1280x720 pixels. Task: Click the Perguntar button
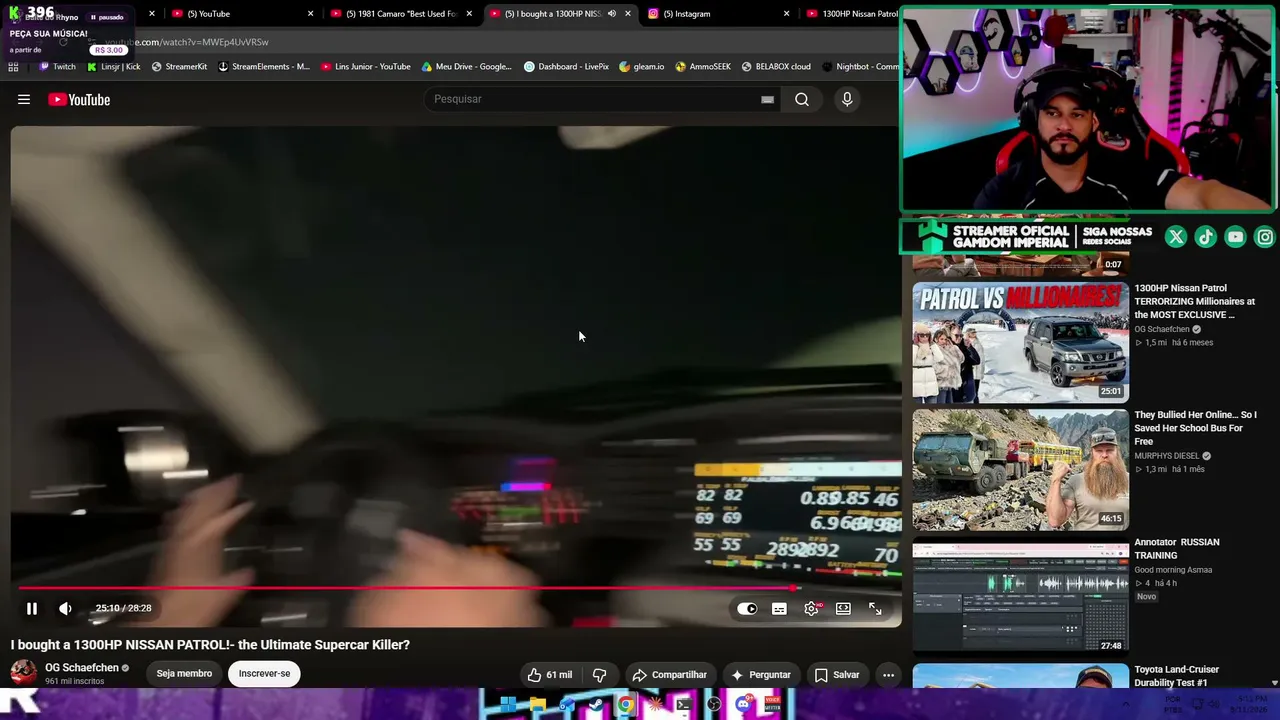tap(760, 674)
